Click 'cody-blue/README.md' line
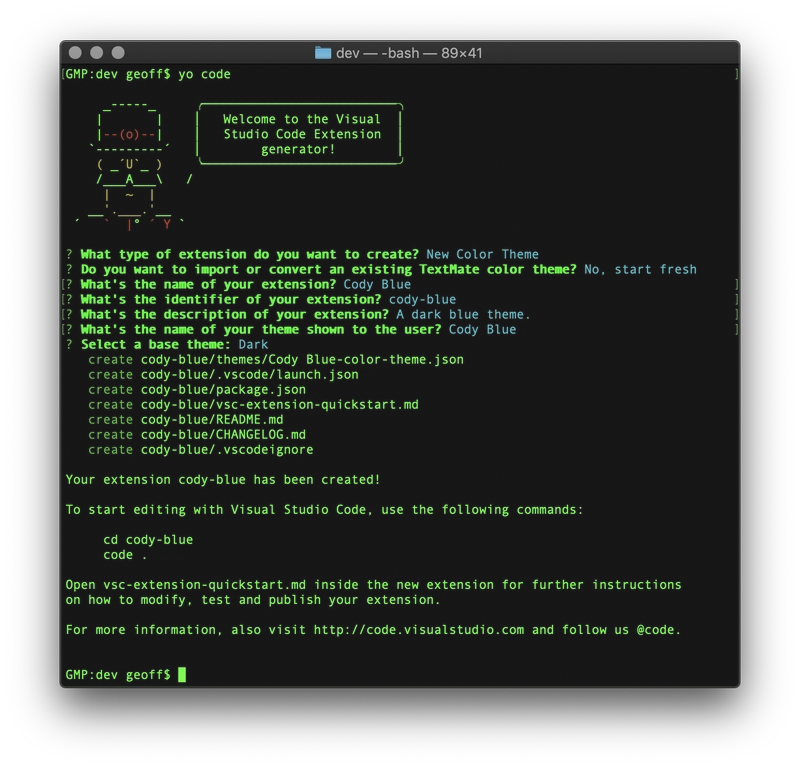800x767 pixels. click(x=212, y=420)
